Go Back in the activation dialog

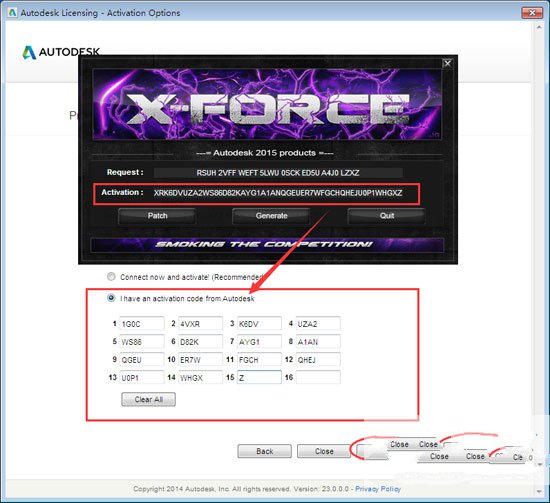click(264, 451)
